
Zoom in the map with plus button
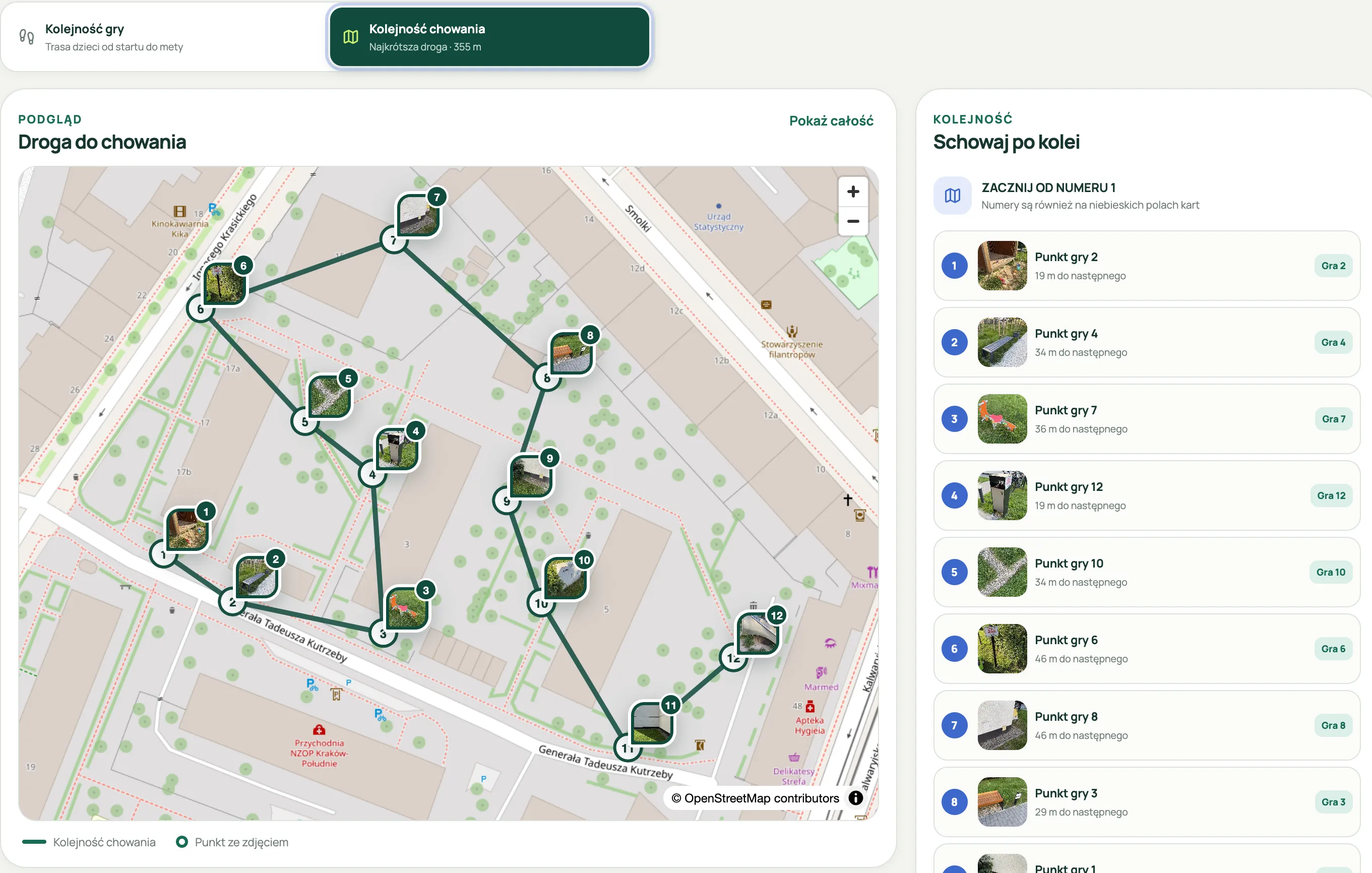point(853,192)
